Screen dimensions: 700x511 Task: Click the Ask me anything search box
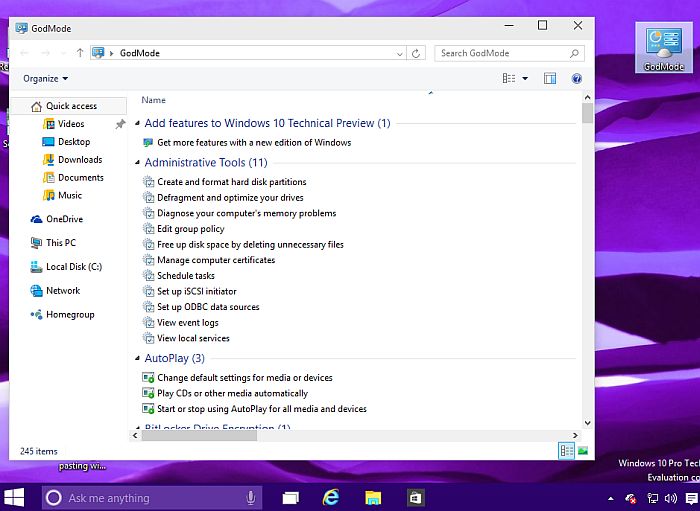[152, 498]
